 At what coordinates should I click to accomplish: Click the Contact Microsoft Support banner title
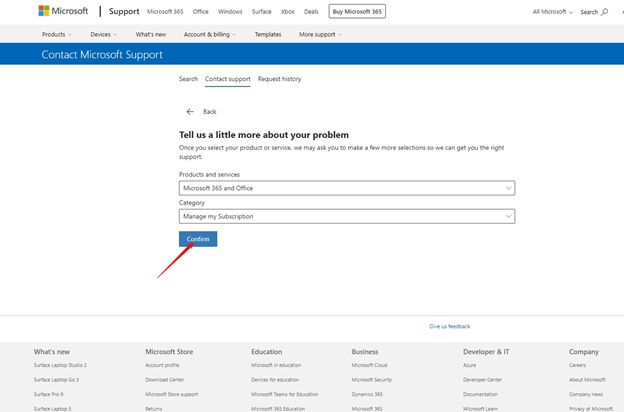pyautogui.click(x=102, y=55)
